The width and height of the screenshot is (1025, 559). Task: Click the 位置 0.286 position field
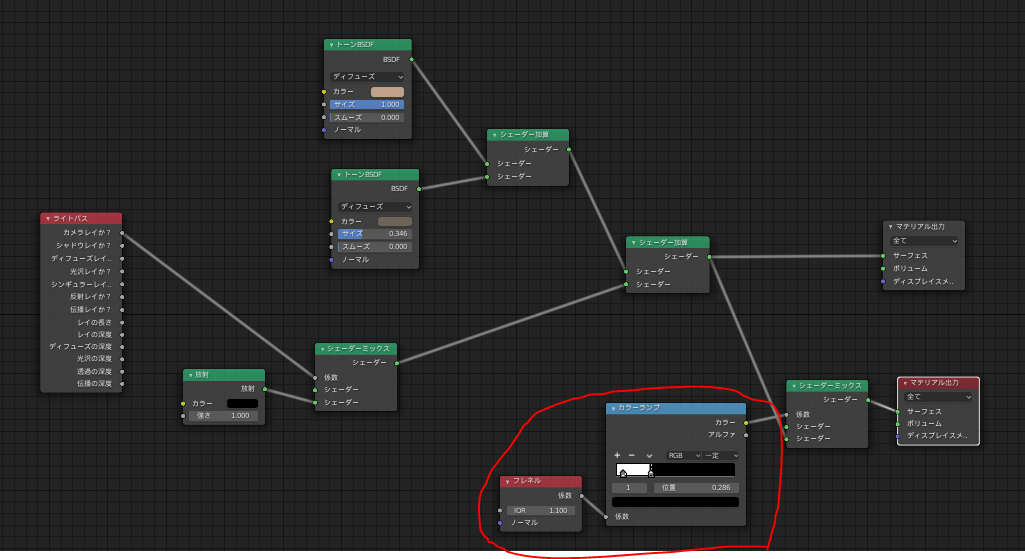696,488
